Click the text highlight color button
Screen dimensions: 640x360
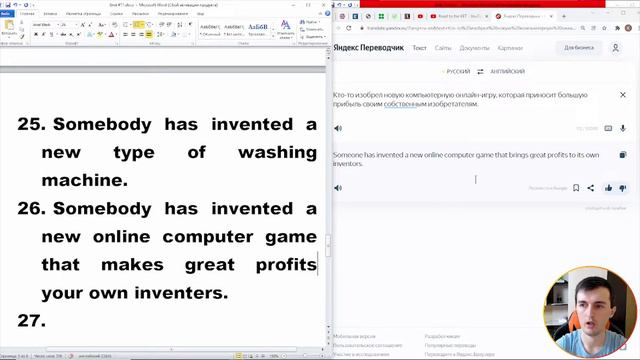(99, 35)
